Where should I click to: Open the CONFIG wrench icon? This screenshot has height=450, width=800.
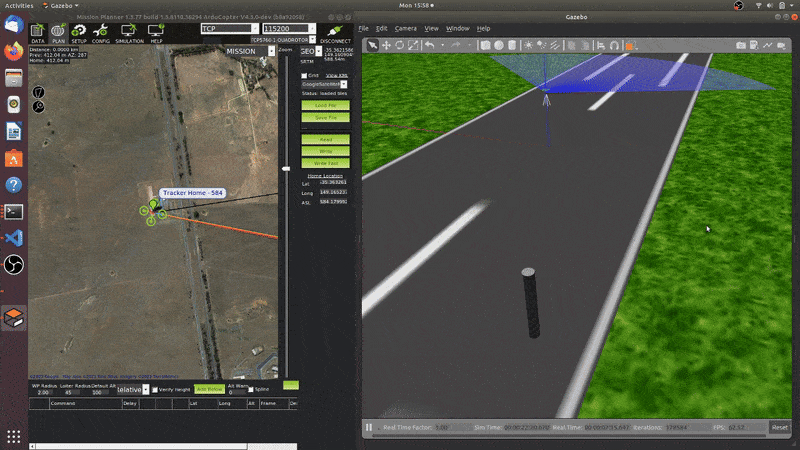point(101,33)
